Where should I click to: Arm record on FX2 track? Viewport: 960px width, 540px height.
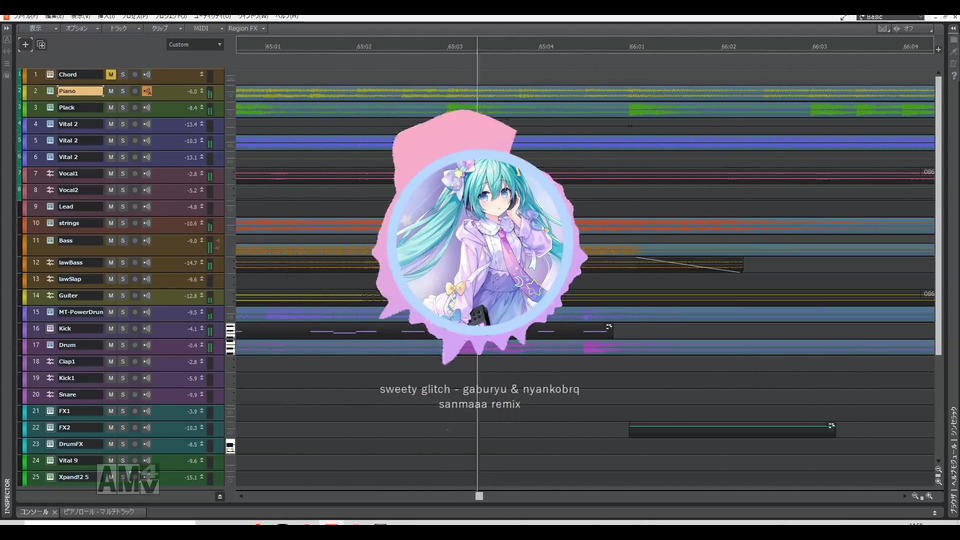coord(135,427)
